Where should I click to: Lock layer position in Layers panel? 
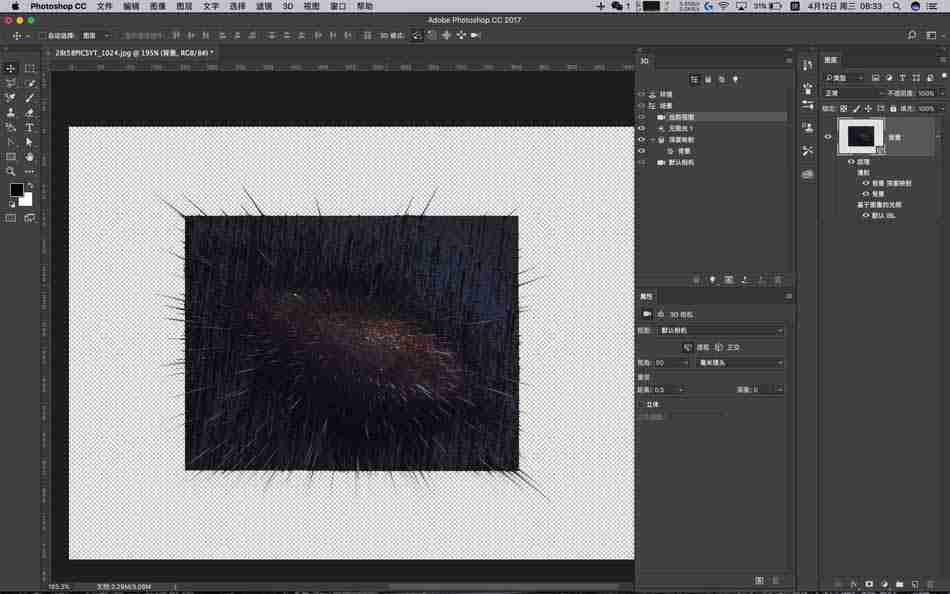coord(868,109)
